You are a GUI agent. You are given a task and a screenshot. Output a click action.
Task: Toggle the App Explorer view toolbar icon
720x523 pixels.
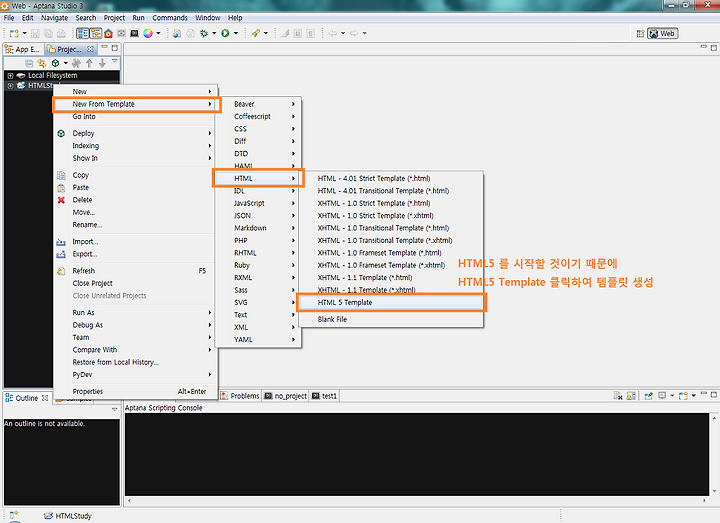click(x=83, y=33)
